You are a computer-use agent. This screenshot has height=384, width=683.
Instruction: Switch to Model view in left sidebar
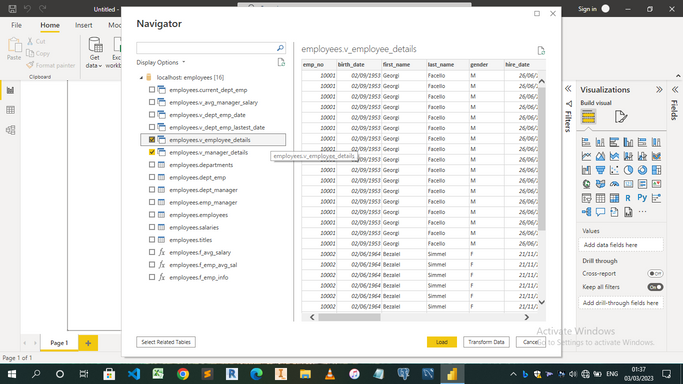pos(10,130)
